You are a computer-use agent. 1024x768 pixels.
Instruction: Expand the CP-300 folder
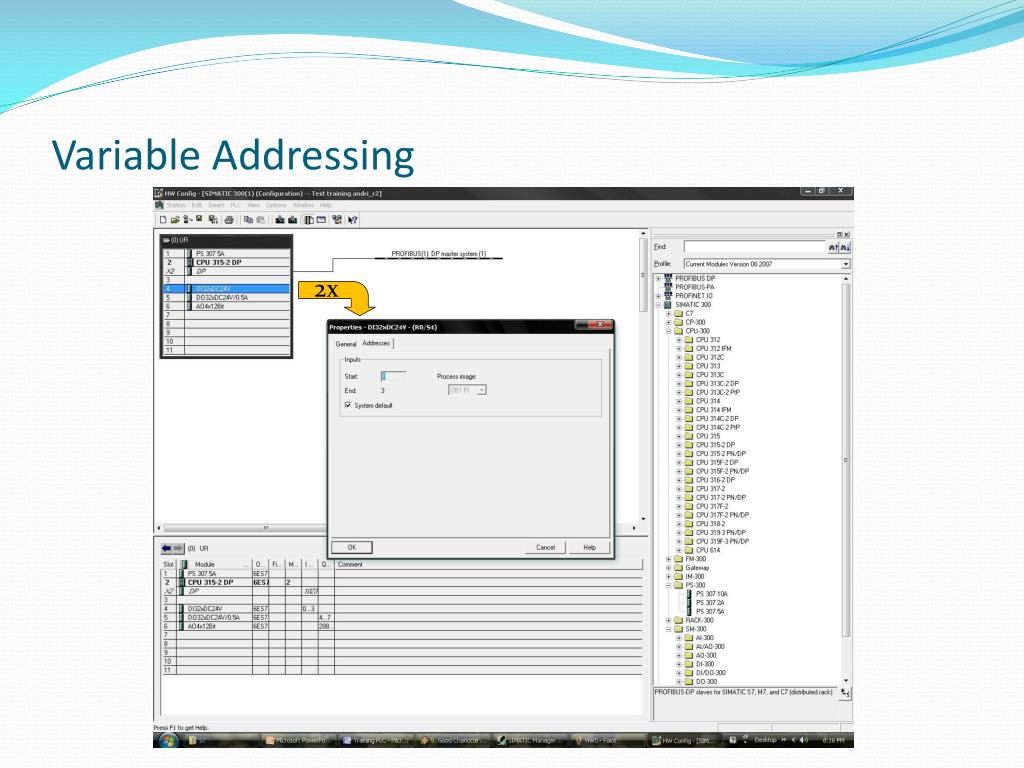tap(669, 323)
